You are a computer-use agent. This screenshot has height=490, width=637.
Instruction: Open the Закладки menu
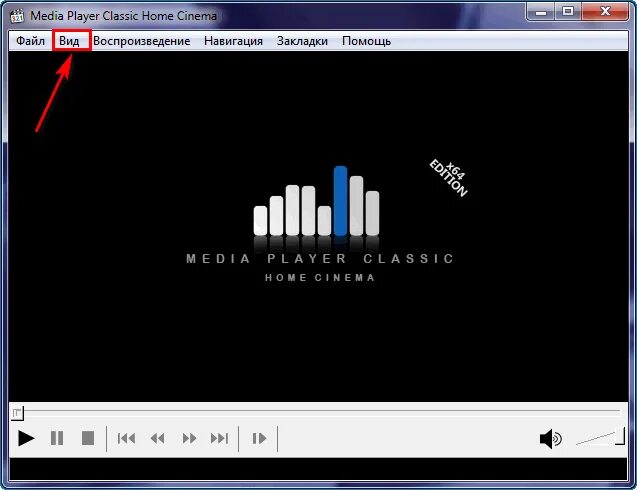[x=302, y=41]
